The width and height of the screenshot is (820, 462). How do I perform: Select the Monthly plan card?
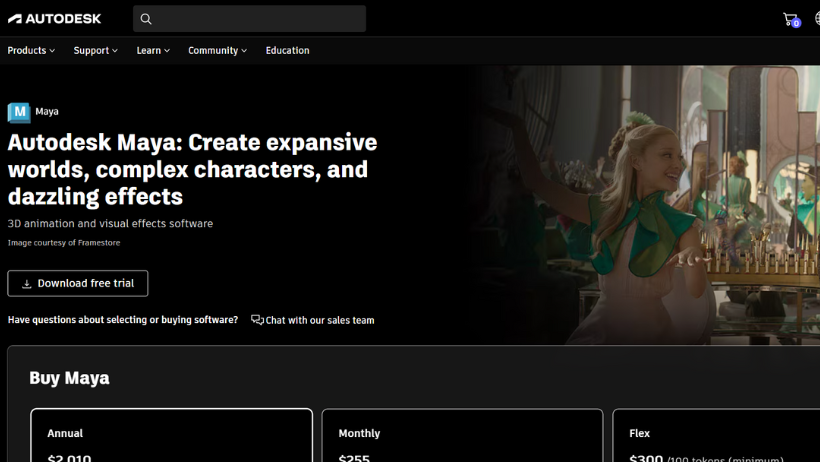point(462,435)
